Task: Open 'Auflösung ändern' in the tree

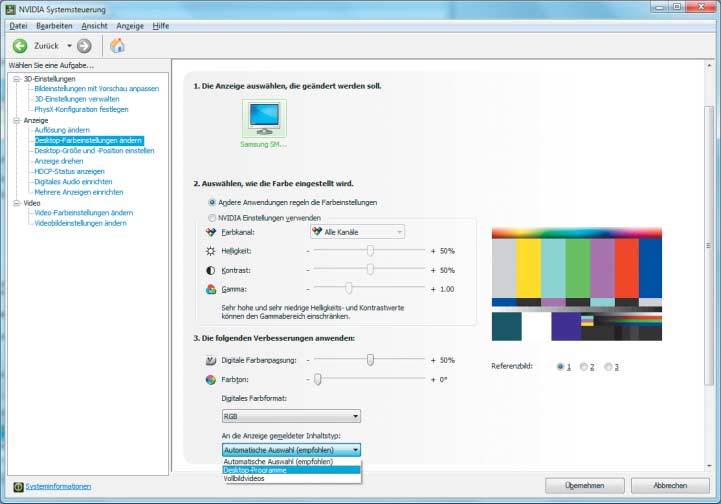Action: coord(62,130)
